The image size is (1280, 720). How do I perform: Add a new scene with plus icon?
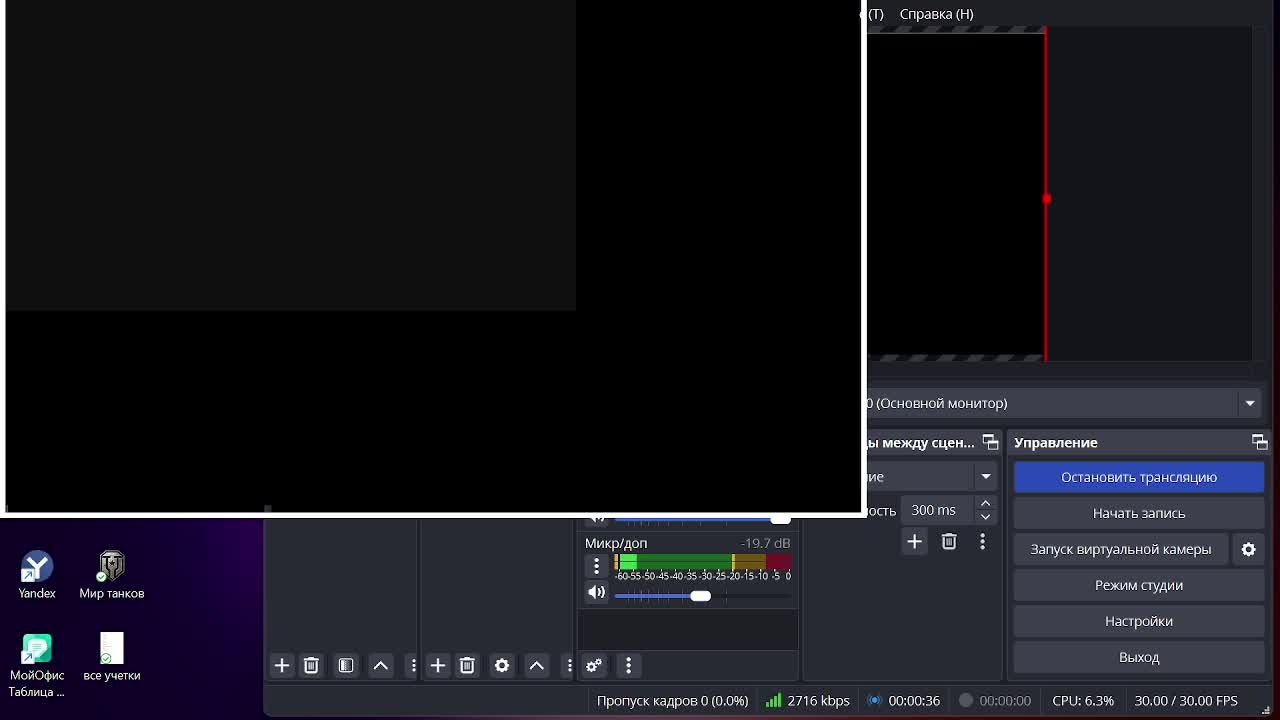pos(282,666)
